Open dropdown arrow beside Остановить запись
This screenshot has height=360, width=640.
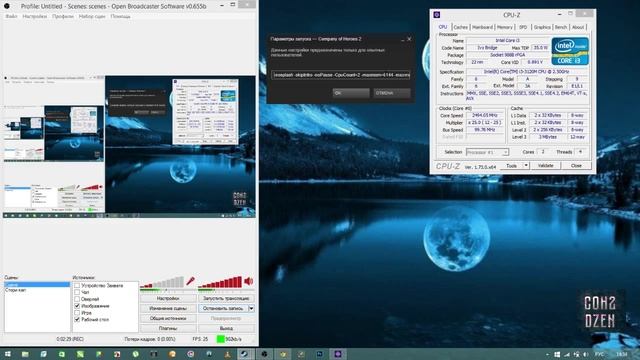pos(251,309)
